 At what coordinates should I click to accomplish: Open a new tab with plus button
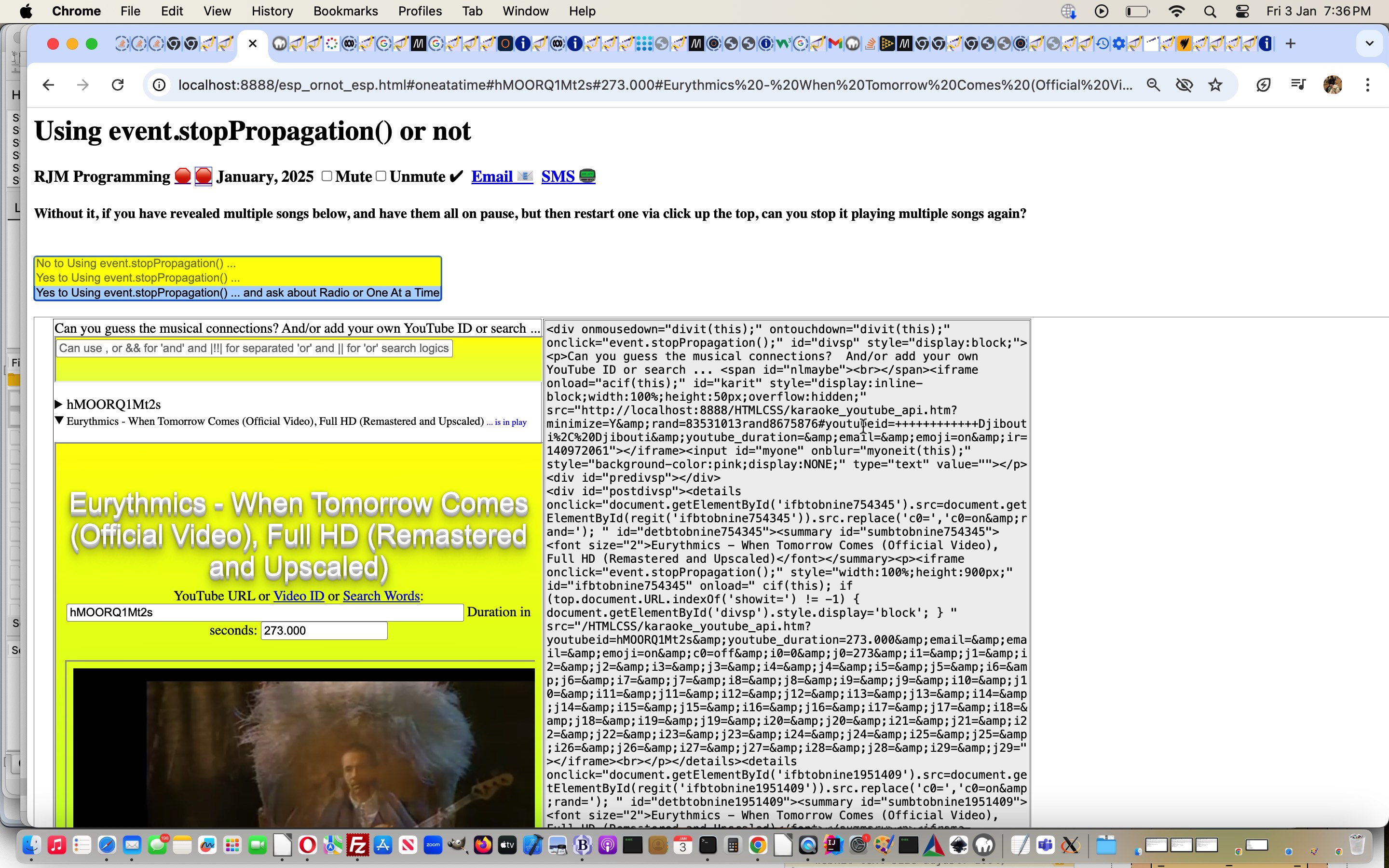pos(1290,43)
